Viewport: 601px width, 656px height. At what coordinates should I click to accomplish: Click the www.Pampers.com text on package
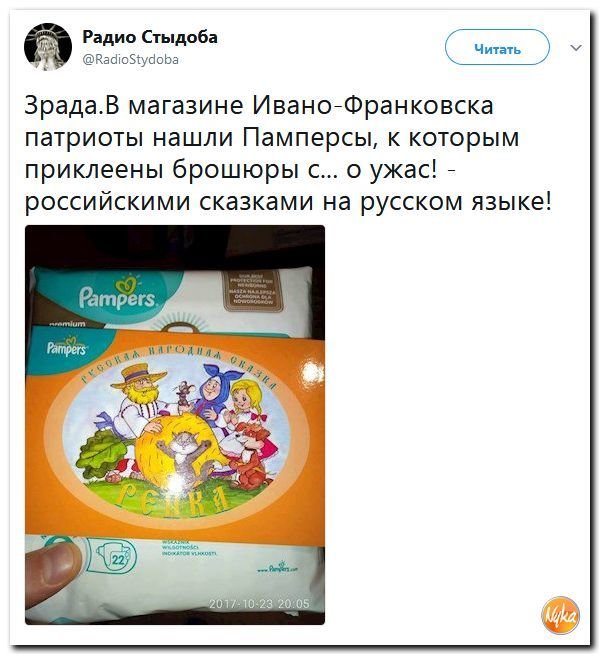277,569
